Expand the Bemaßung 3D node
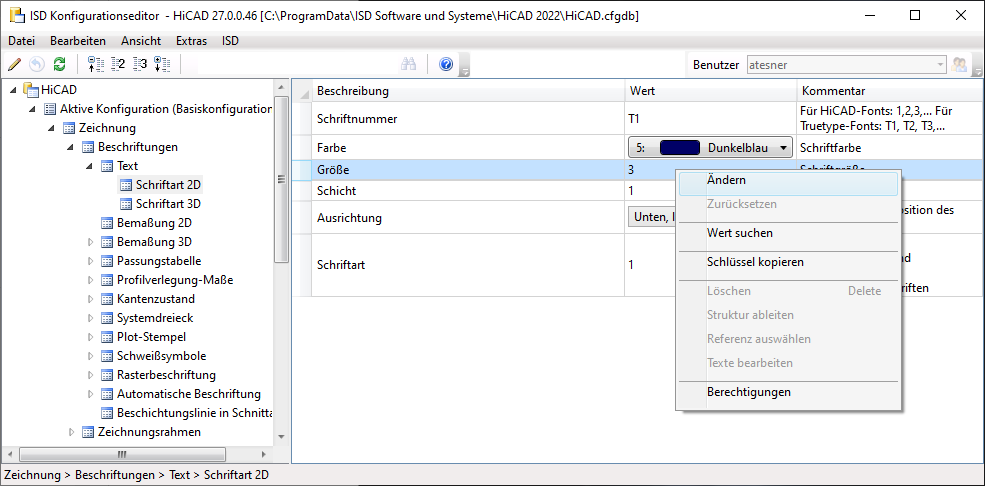Screen dimensions: 985x486 90,242
